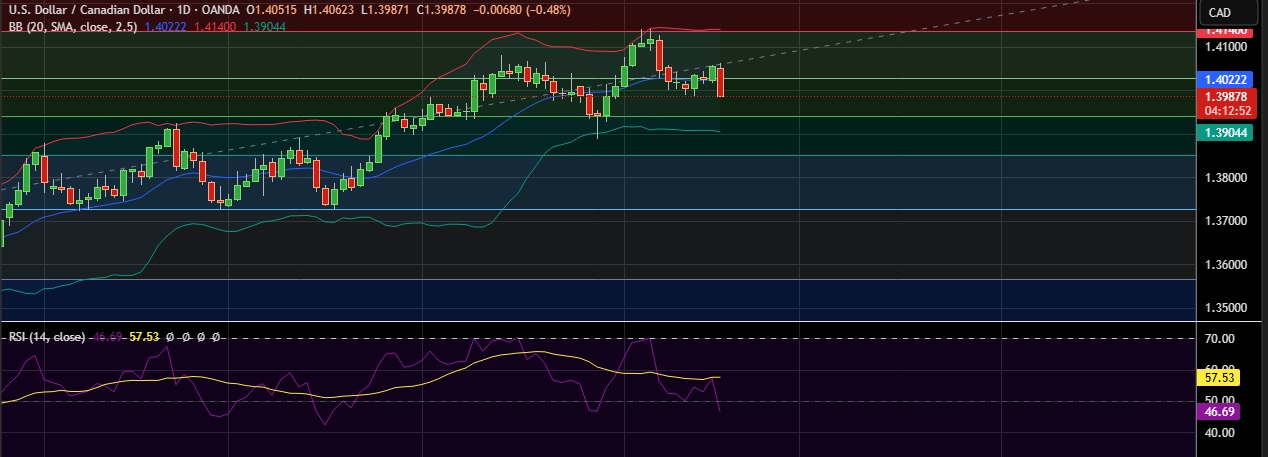The width and height of the screenshot is (1268, 457).
Task: Click the OANDA exchange label
Action: (219, 11)
